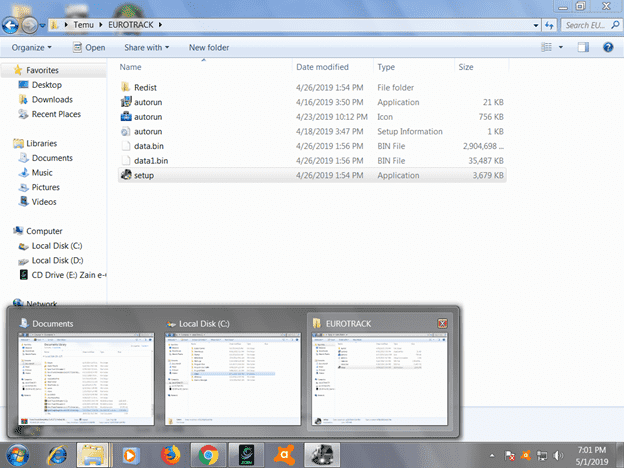Image resolution: width=624 pixels, height=468 pixels.
Task: Expand the arrow between Temu and EUROTRACK
Action: point(100,25)
